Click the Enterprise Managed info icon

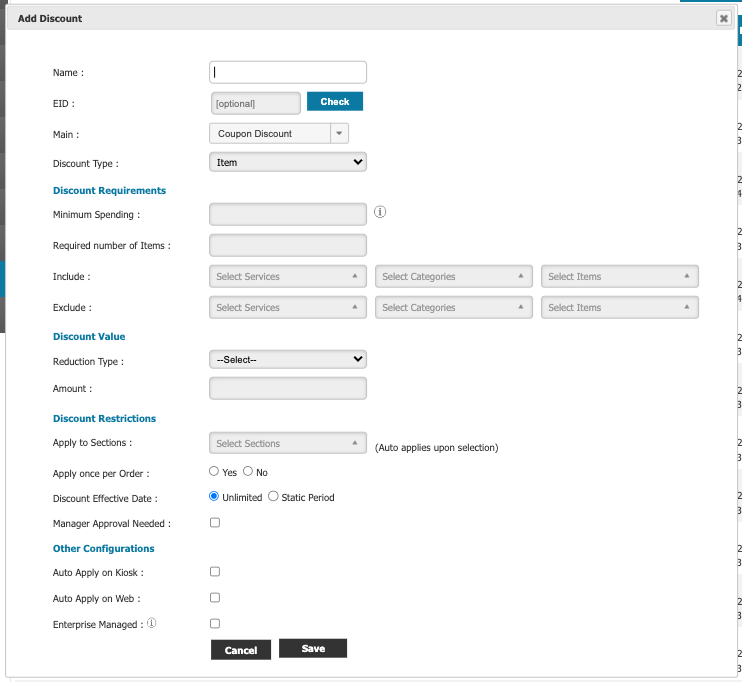pyautogui.click(x=152, y=623)
